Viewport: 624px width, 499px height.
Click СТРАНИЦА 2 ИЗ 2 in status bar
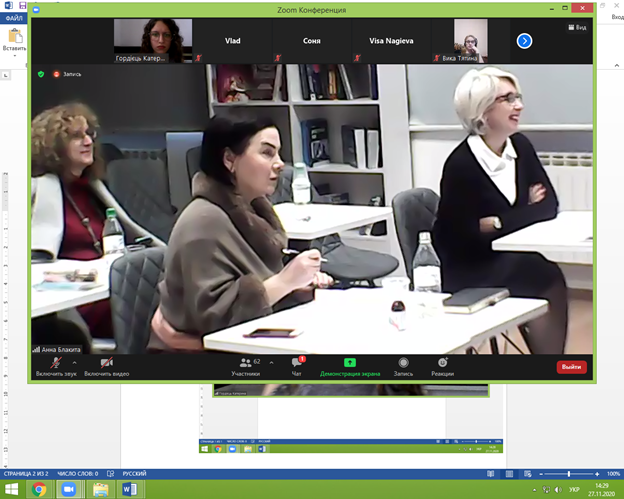point(26,474)
